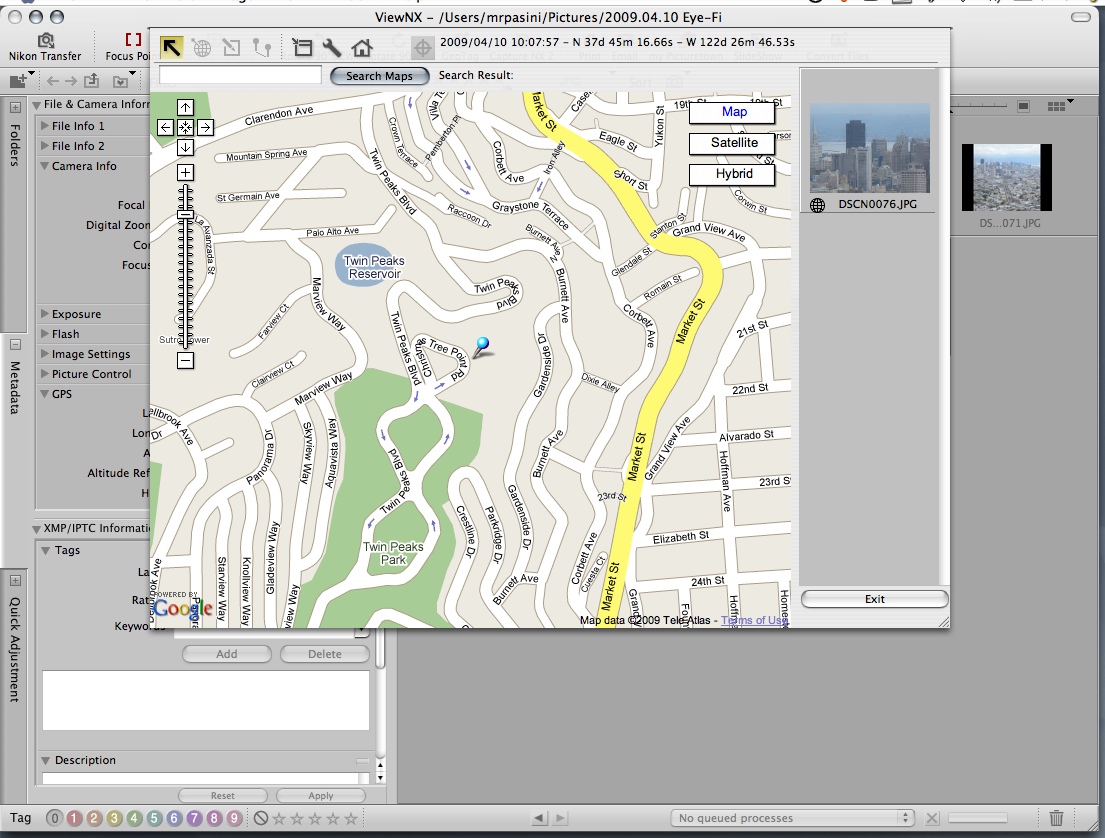Click the wrench settings icon
This screenshot has width=1105, height=838.
(332, 47)
